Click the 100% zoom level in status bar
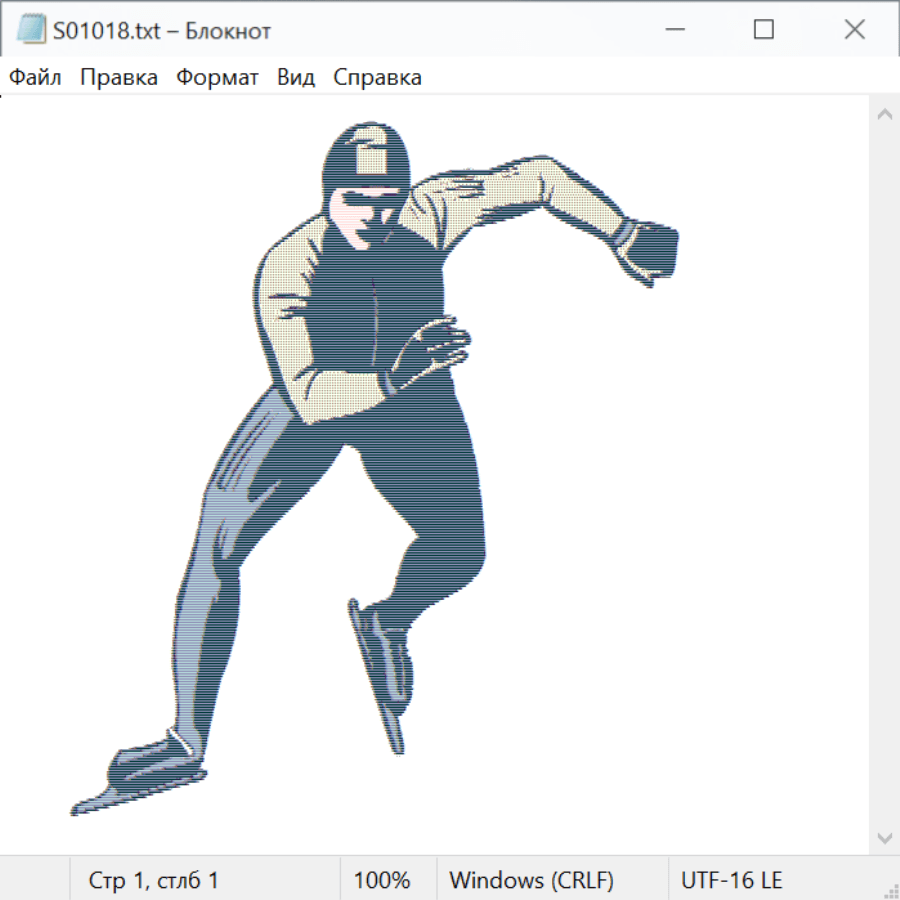The width and height of the screenshot is (900, 900). point(382,880)
